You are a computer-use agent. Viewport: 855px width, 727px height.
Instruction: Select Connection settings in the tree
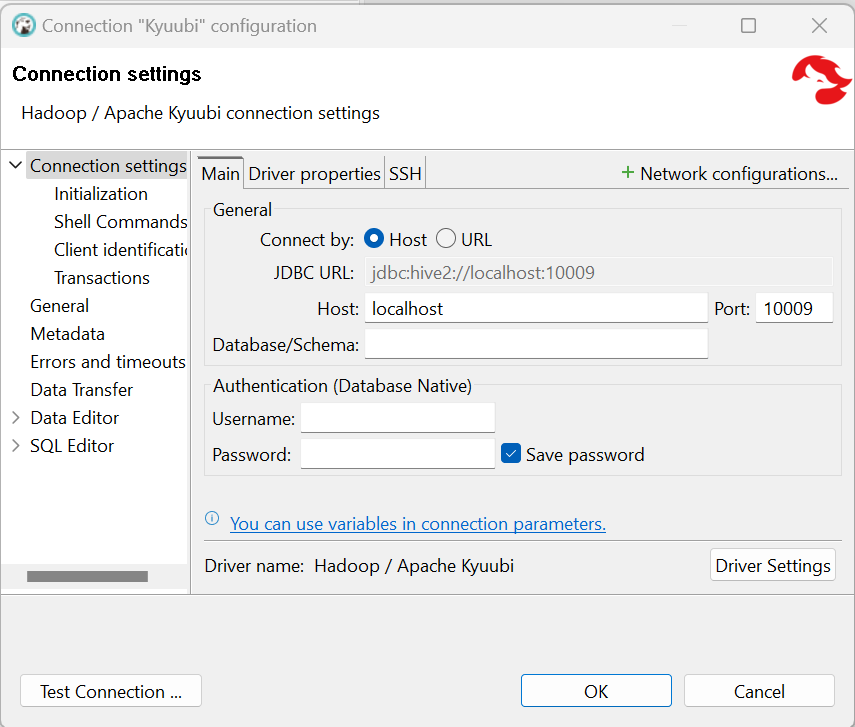(x=108, y=165)
